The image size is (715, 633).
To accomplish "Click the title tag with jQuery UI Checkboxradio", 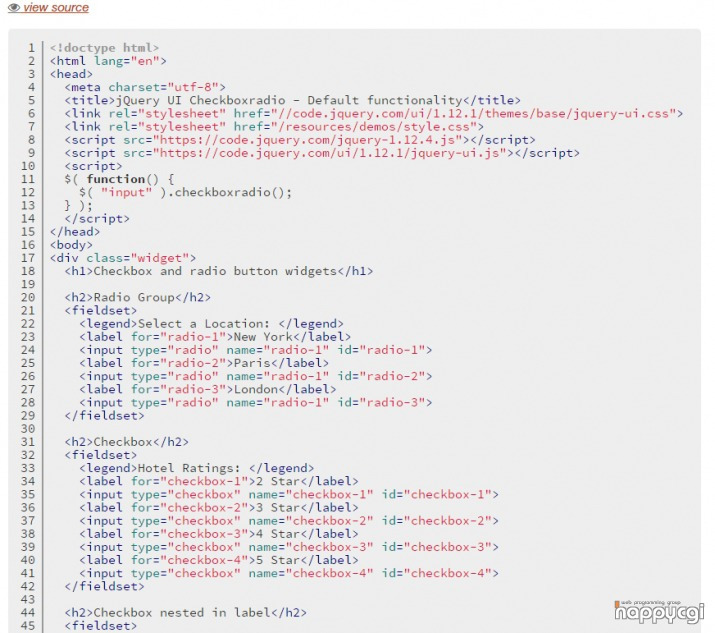I will pos(292,100).
